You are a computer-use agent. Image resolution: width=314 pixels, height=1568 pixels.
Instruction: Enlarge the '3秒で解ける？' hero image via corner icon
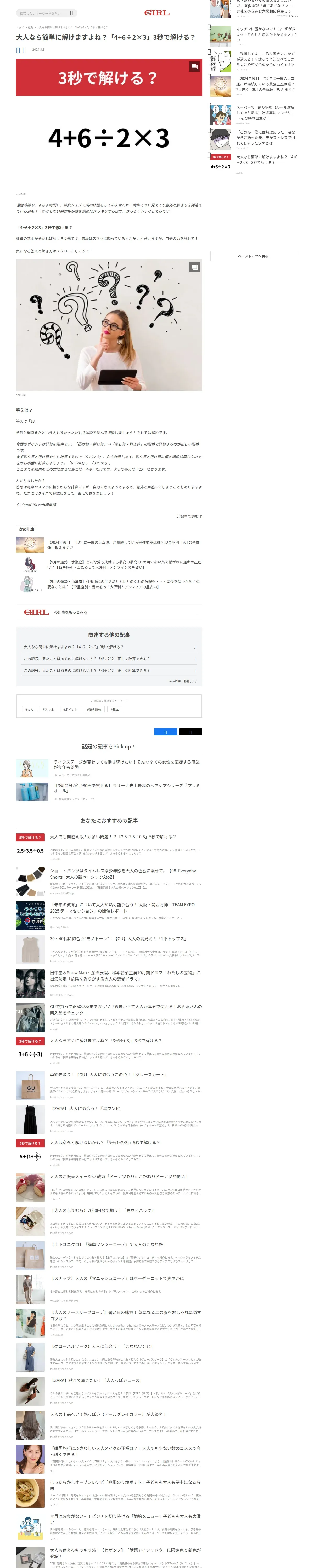pyautogui.click(x=194, y=67)
